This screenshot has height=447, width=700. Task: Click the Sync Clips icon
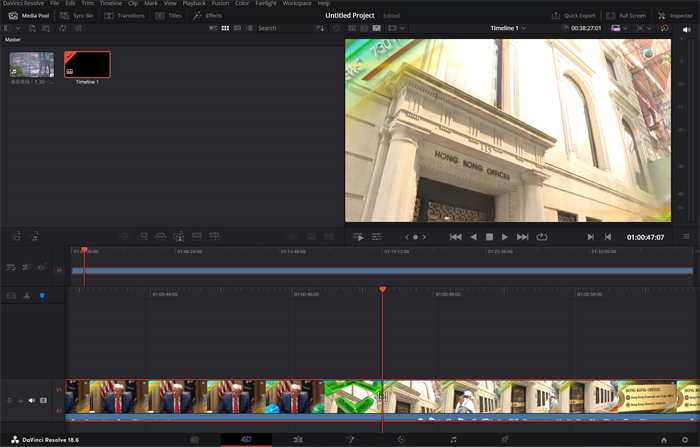click(62, 28)
